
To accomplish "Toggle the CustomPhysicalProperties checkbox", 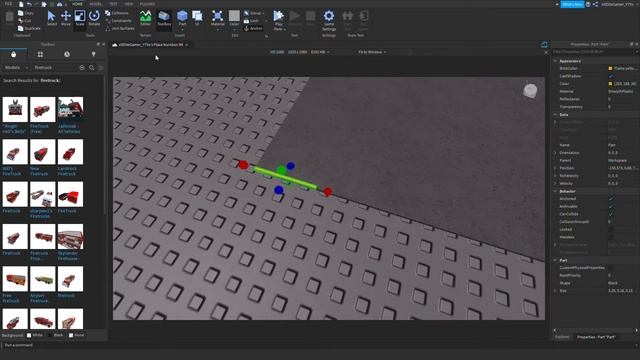I will point(611,268).
